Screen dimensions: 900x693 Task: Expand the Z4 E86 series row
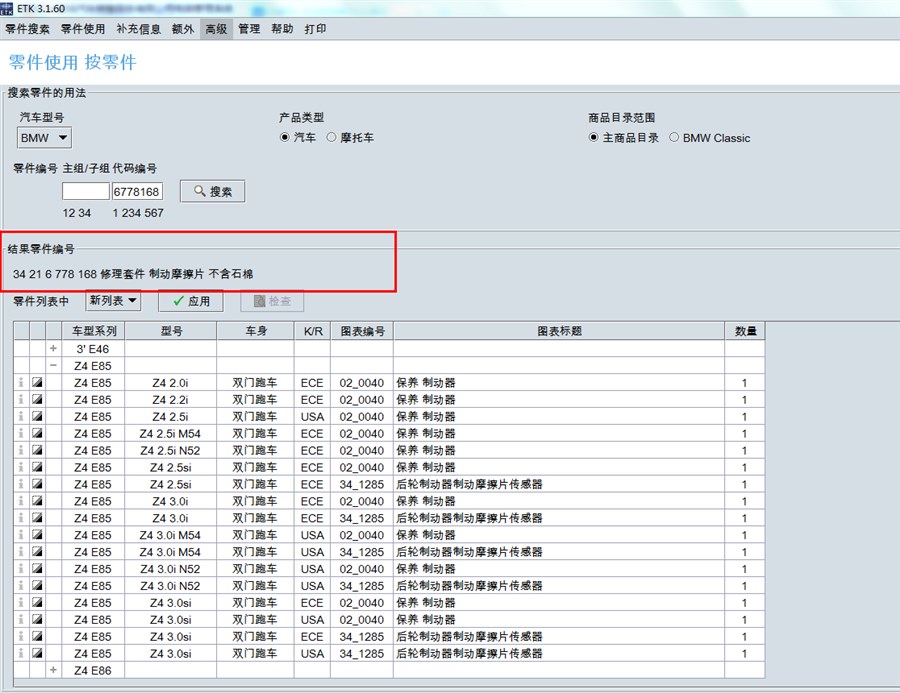[x=53, y=670]
